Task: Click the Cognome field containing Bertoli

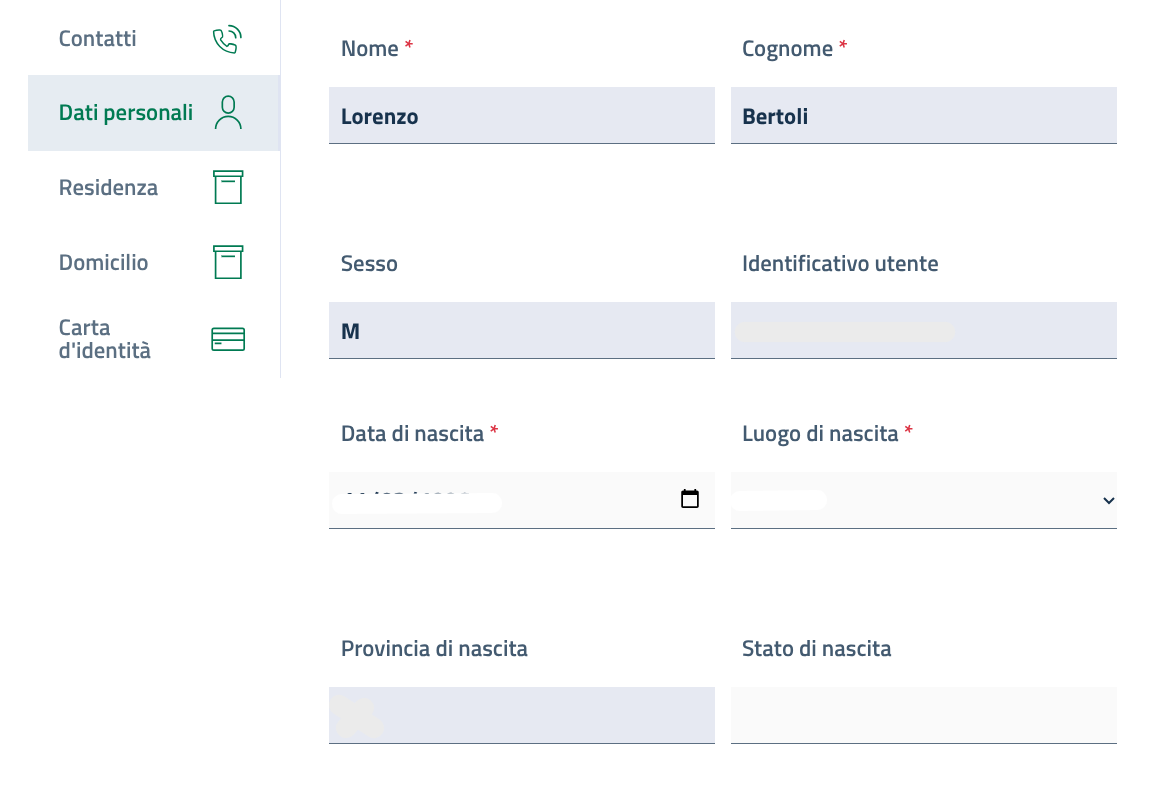Action: [923, 116]
